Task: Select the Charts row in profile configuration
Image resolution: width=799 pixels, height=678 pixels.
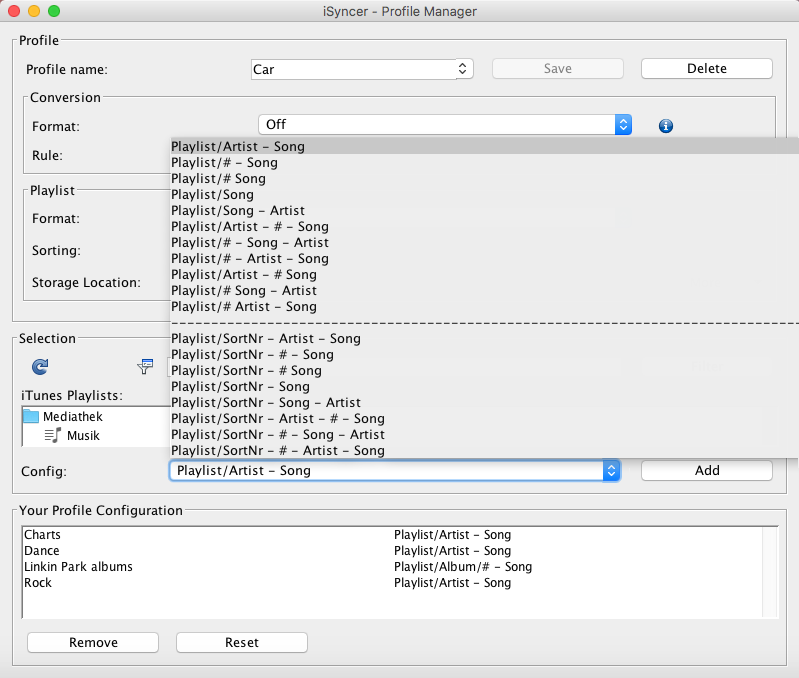Action: [392, 534]
